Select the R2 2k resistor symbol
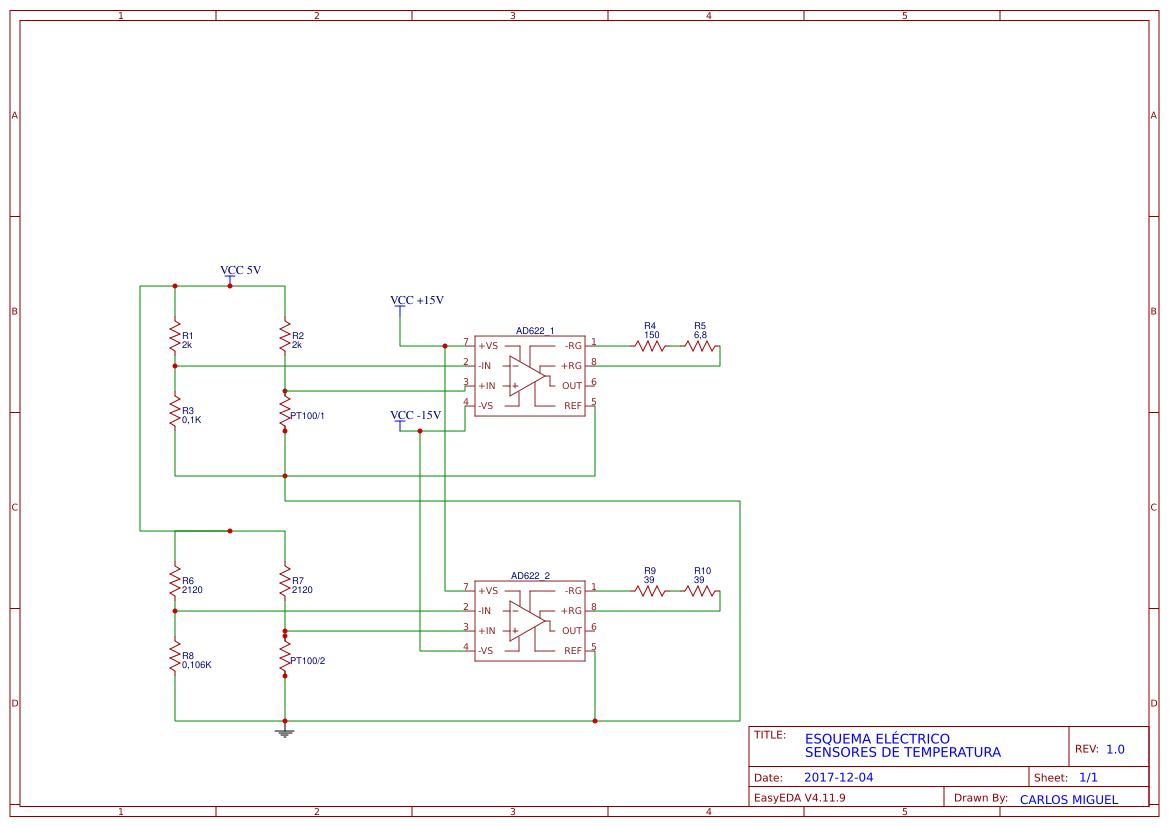This screenshot has height=827, width=1169. coord(285,336)
